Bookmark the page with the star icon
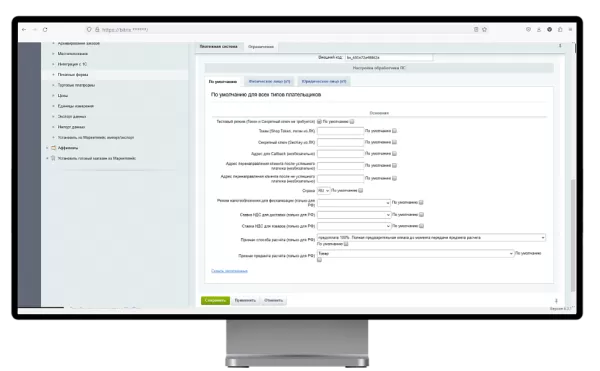 484,29
